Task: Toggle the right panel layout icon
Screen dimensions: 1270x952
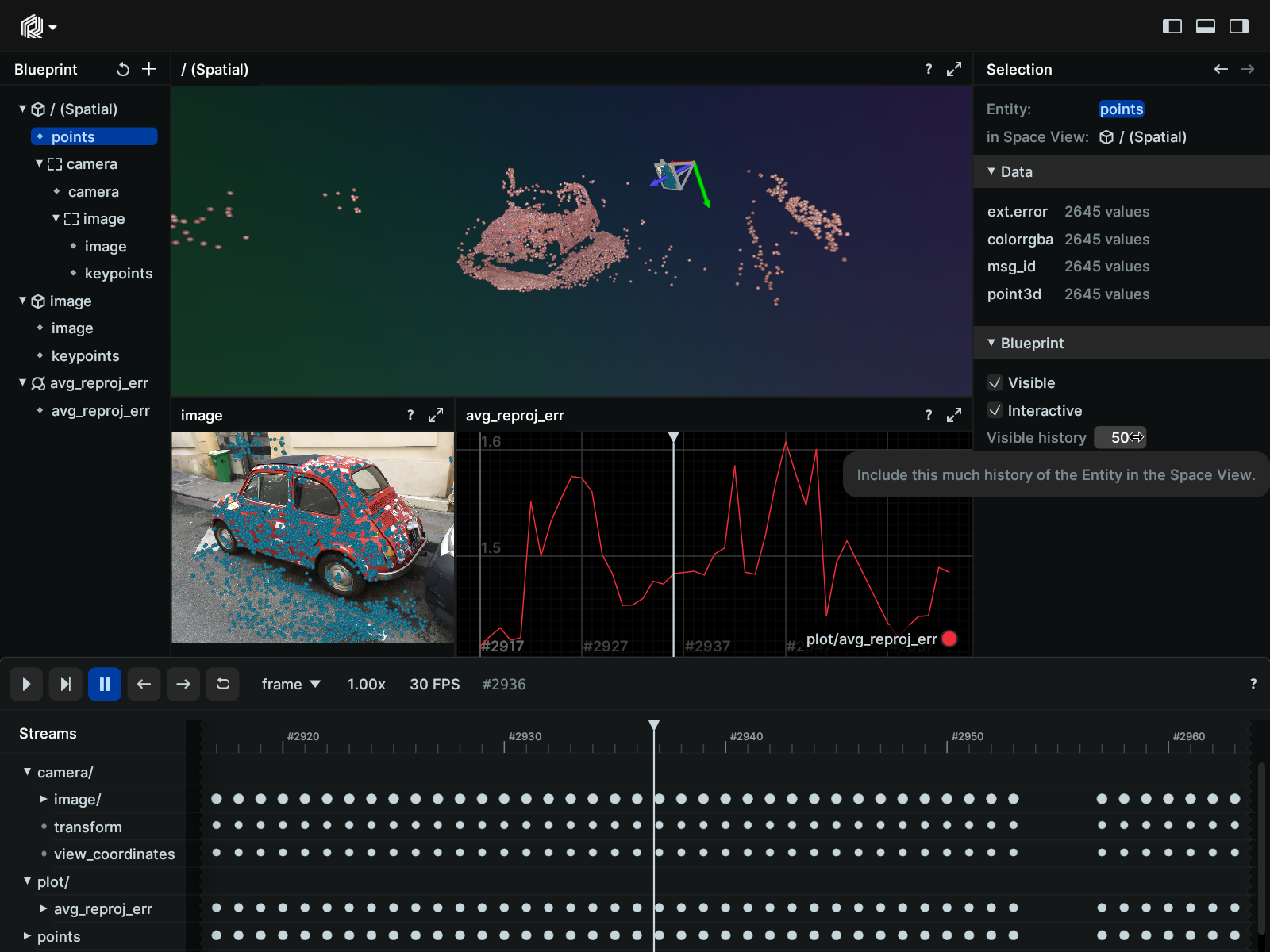Action: (1239, 26)
